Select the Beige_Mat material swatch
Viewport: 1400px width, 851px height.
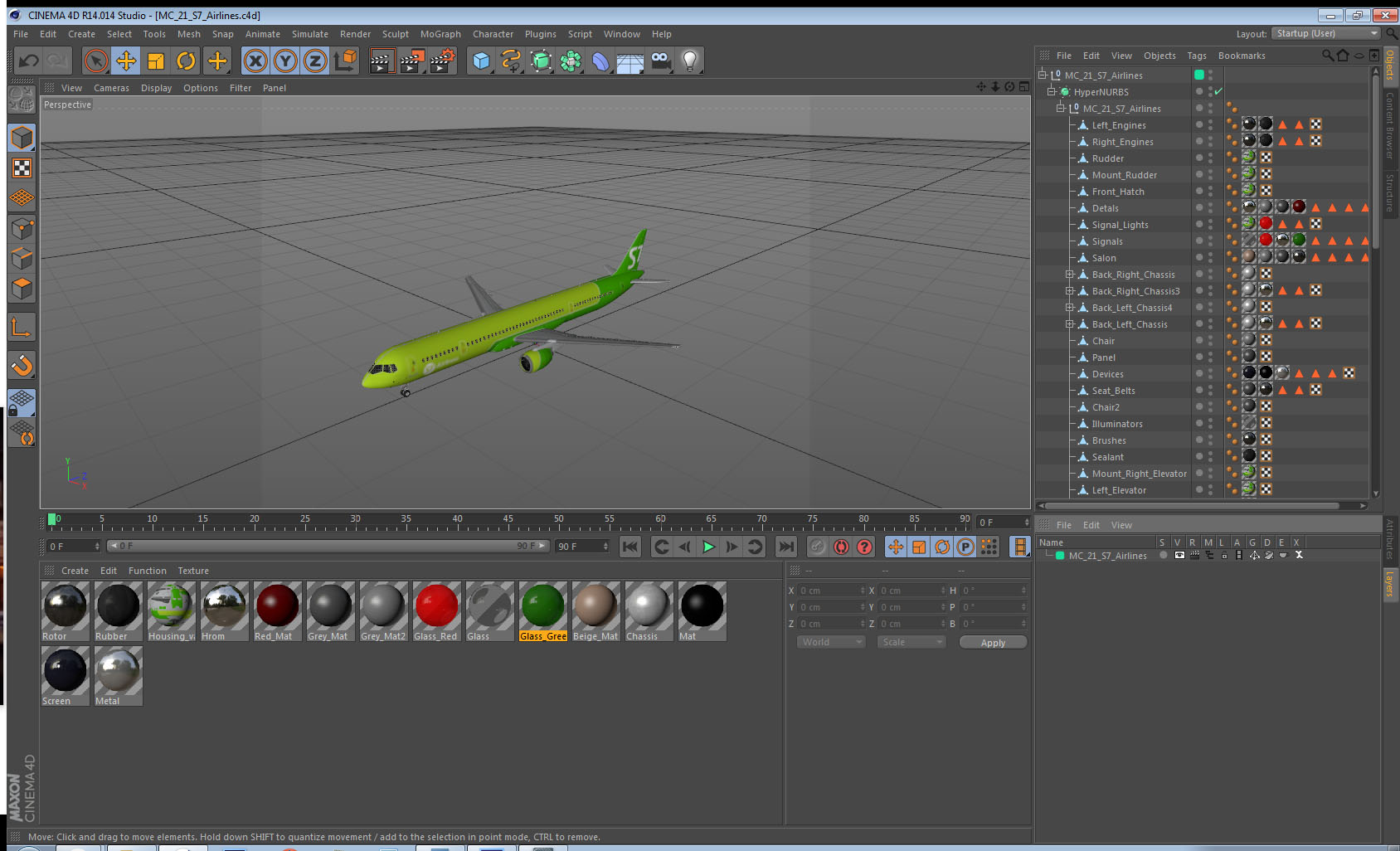click(595, 610)
